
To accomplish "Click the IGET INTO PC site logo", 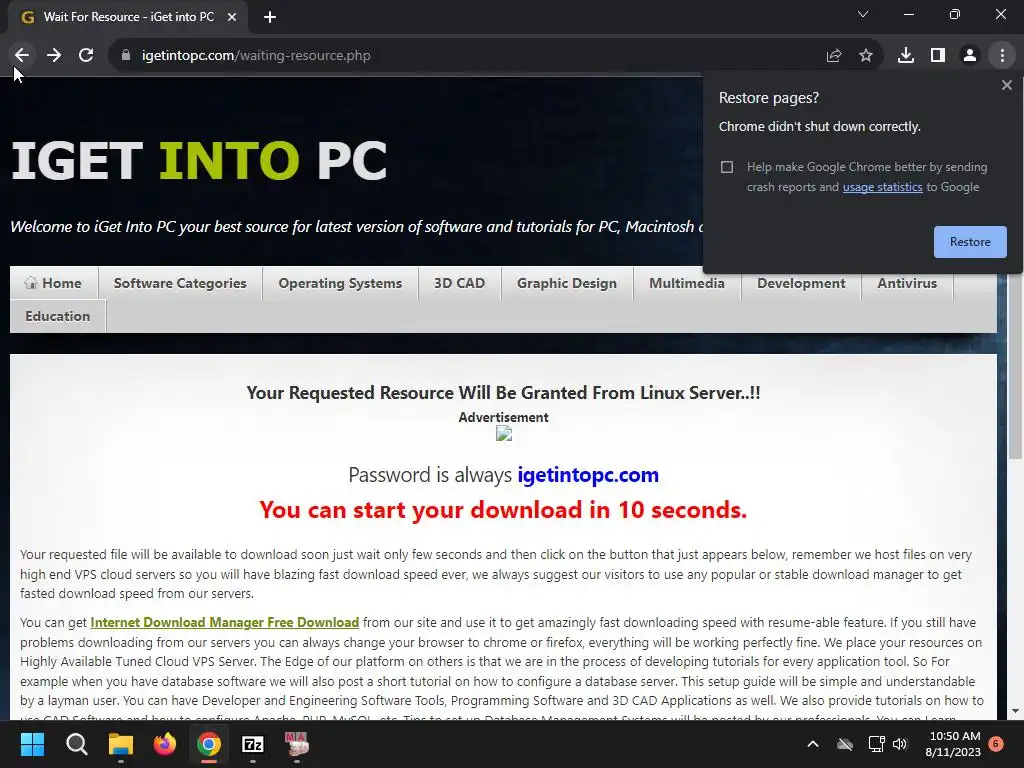I will click(199, 161).
